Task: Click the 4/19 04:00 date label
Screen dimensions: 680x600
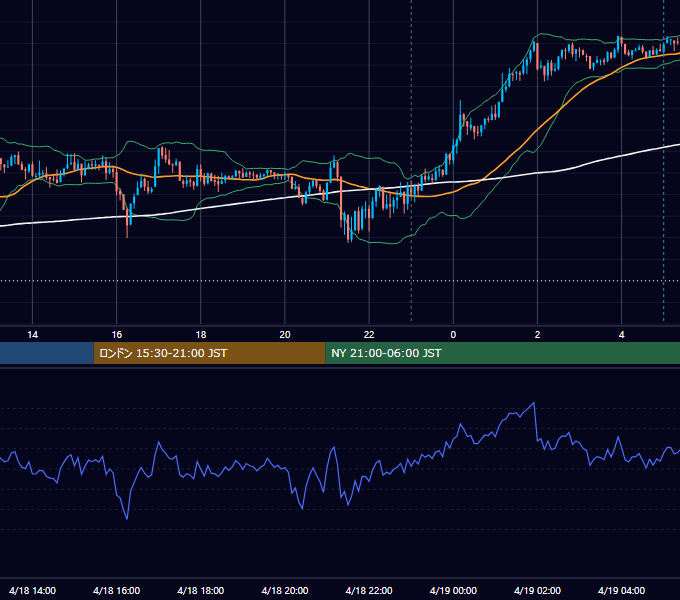Action: click(x=621, y=590)
